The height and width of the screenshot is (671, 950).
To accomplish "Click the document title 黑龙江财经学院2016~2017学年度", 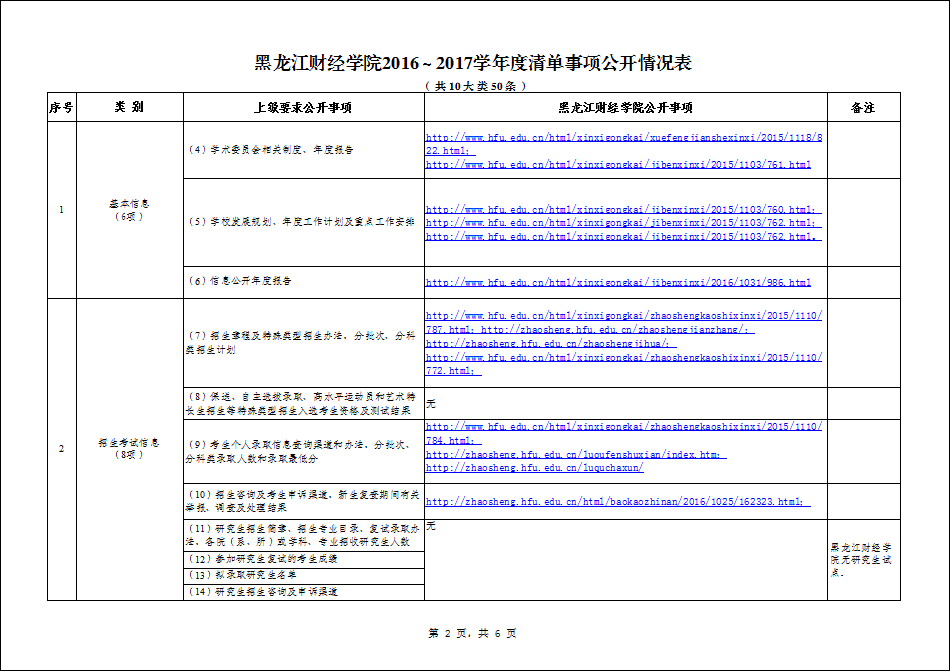I will point(473,64).
